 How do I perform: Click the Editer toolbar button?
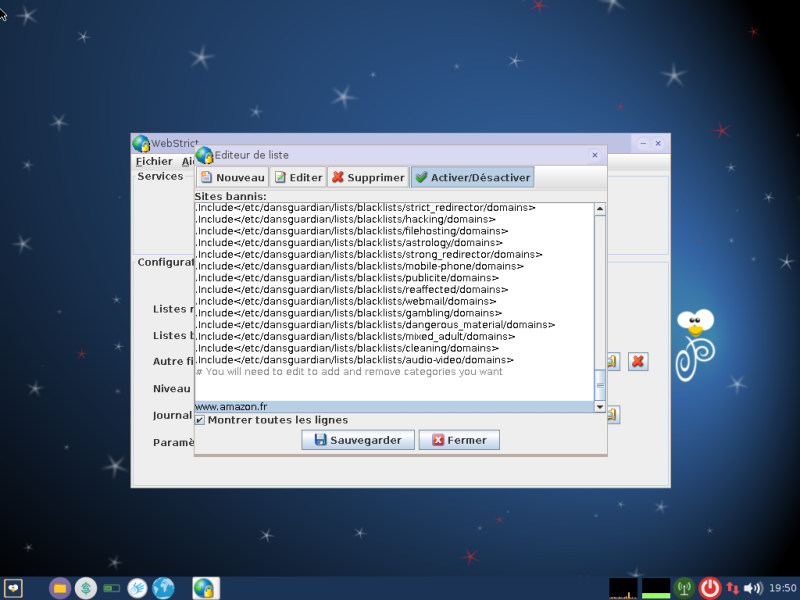(x=298, y=177)
